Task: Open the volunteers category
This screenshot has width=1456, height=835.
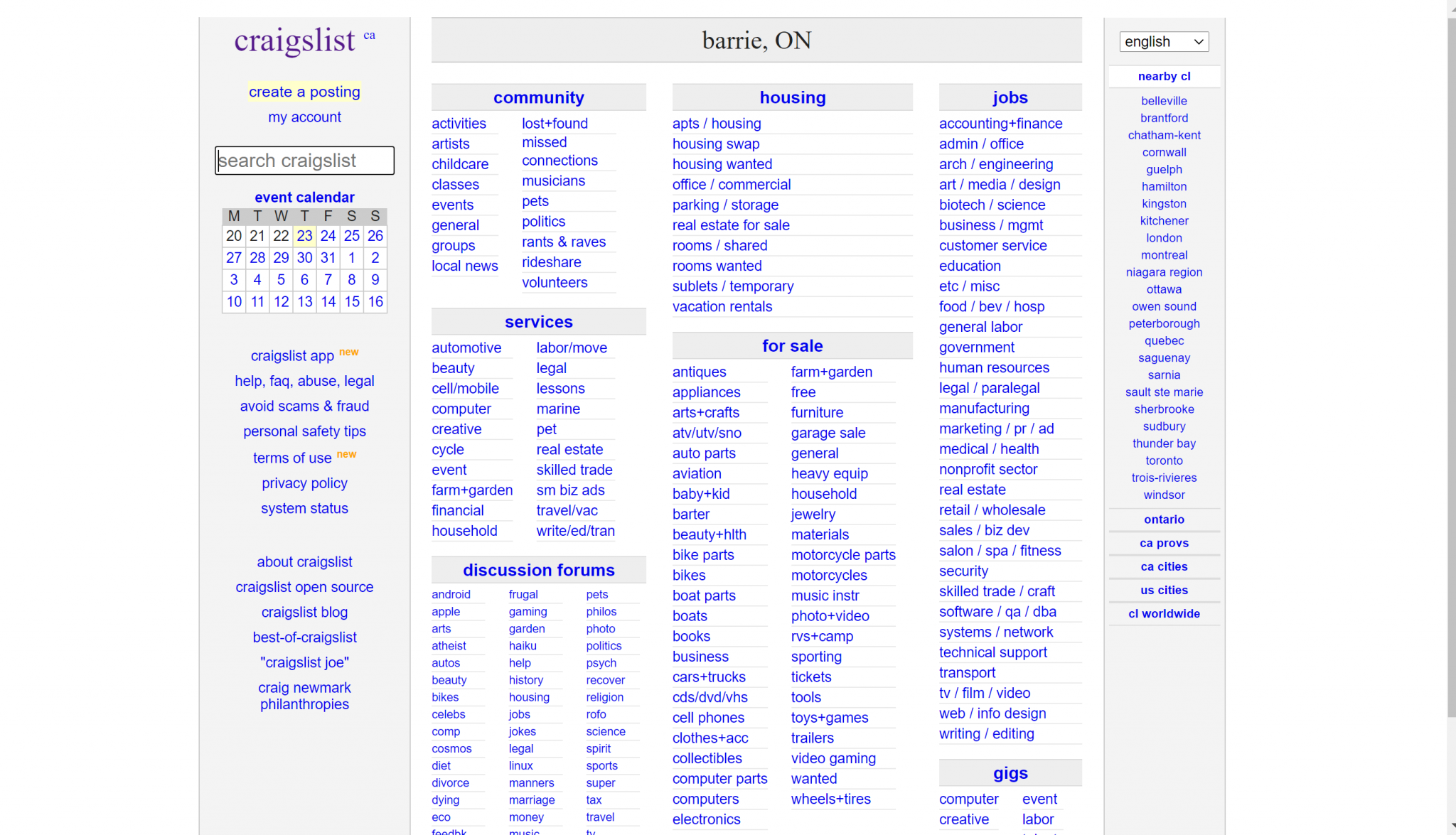Action: [x=555, y=283]
